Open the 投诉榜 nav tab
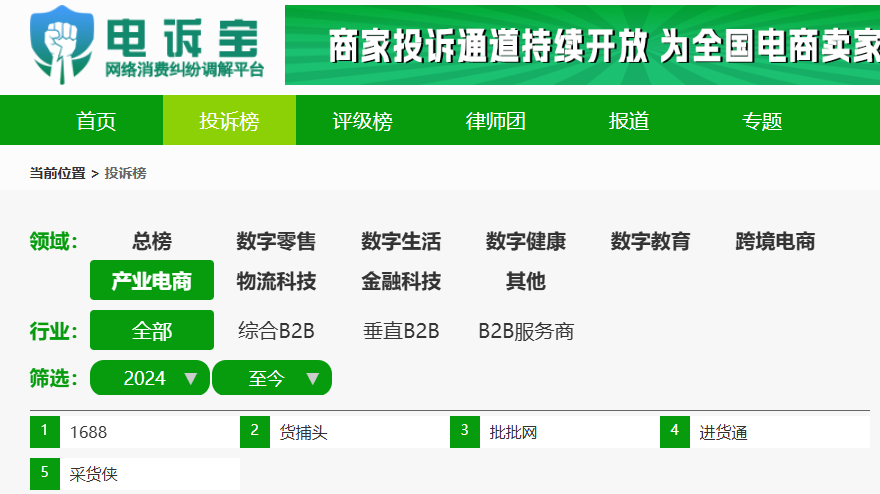This screenshot has width=880, height=494. [230, 121]
